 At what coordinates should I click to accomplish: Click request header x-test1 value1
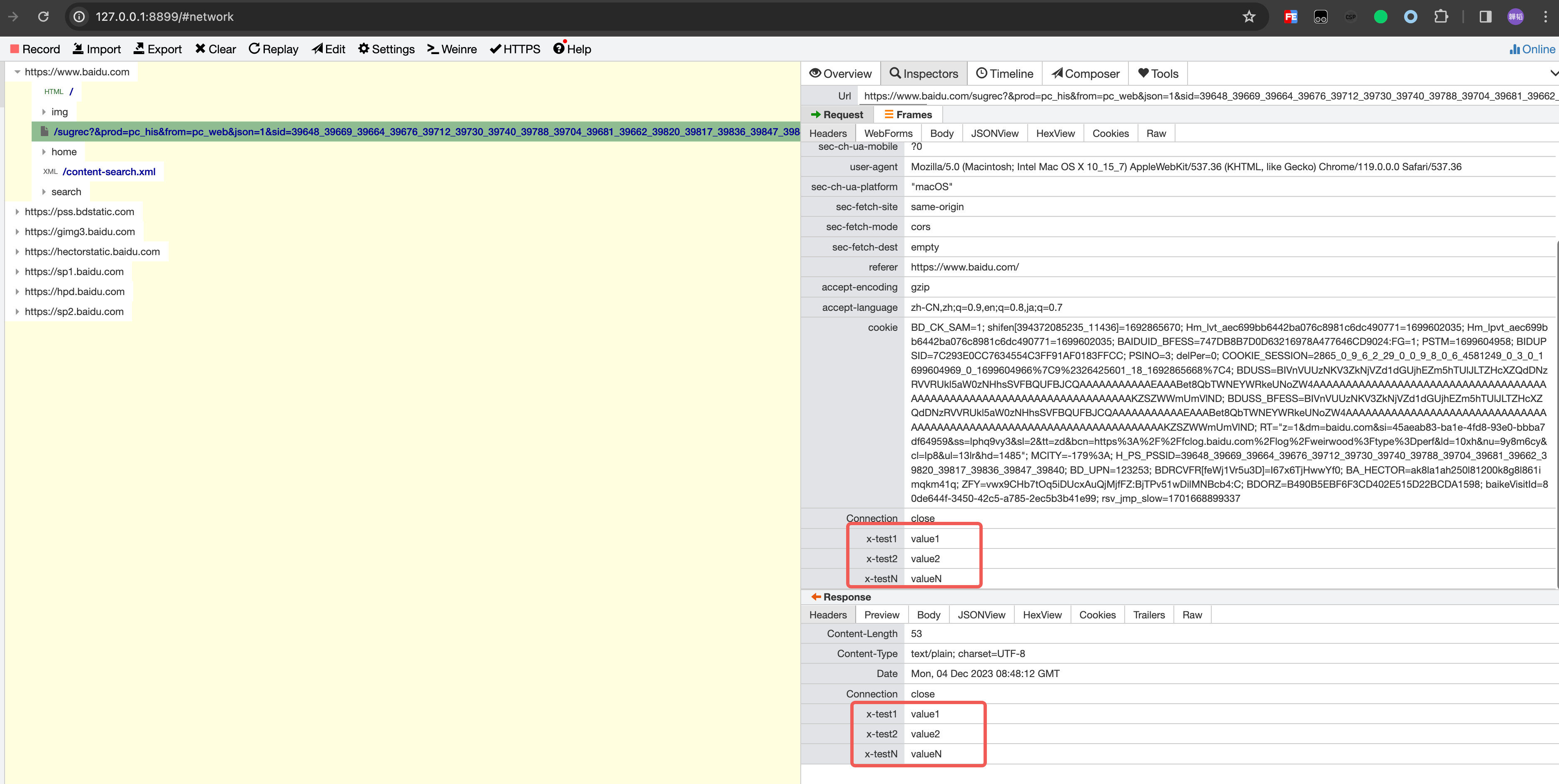(925, 539)
